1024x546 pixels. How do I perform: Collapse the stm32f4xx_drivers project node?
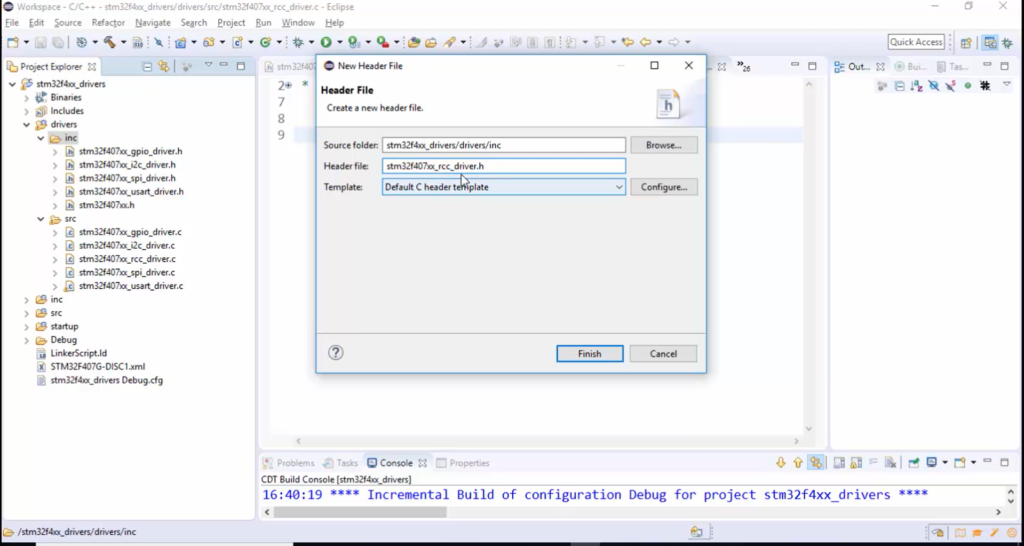12,84
